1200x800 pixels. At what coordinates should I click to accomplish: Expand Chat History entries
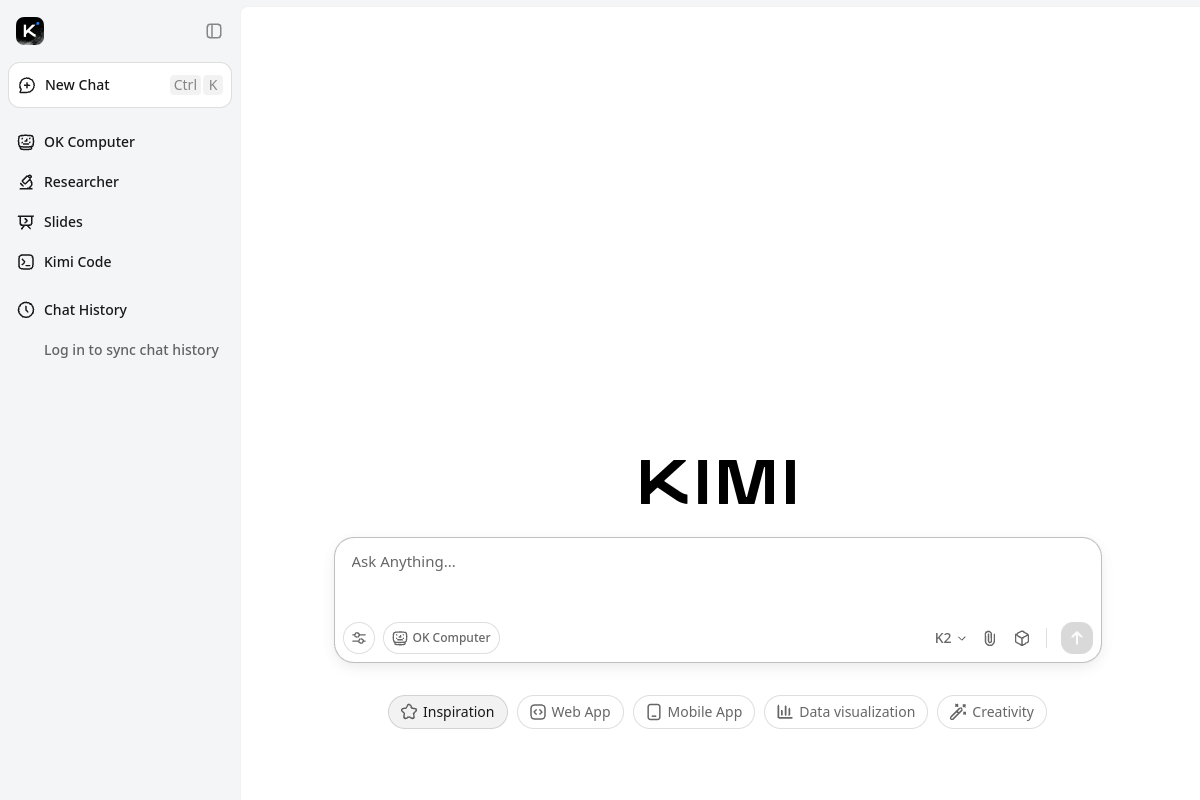pyautogui.click(x=85, y=310)
